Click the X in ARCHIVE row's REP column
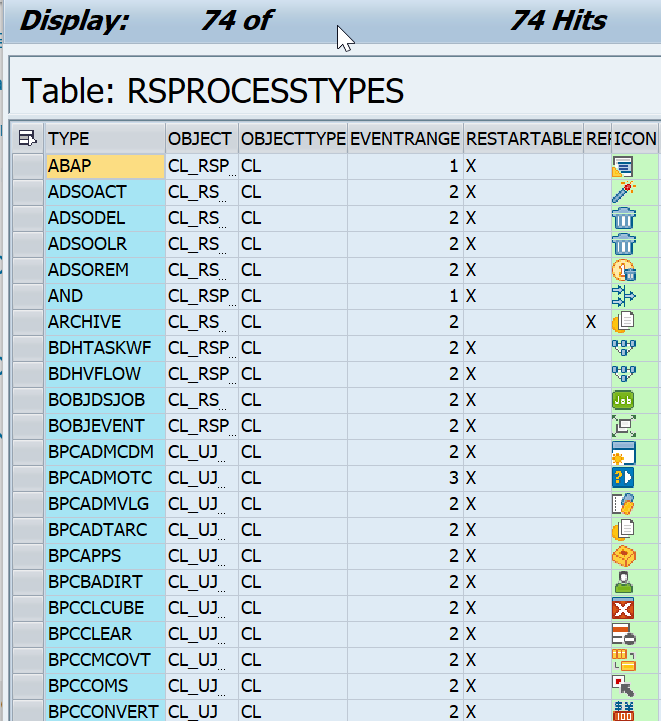Screen dimensions: 661x721 [591, 322]
